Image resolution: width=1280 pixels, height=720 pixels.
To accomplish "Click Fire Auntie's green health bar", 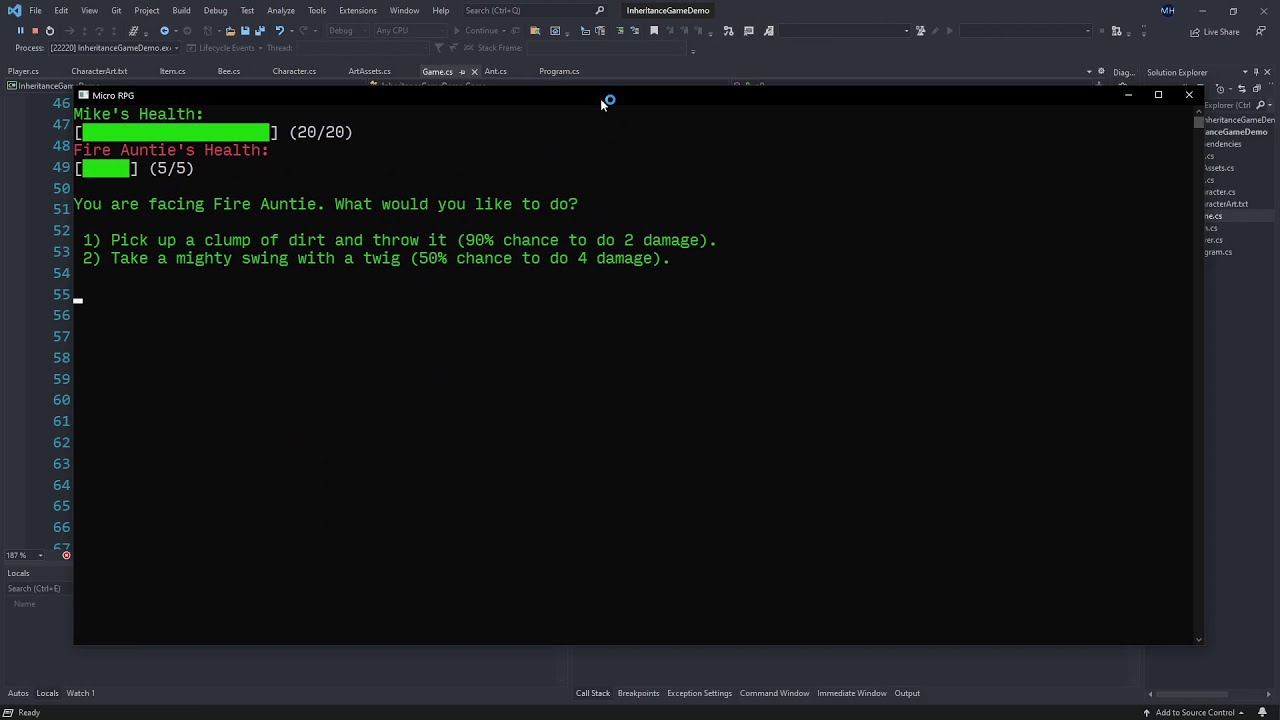I will [x=106, y=168].
